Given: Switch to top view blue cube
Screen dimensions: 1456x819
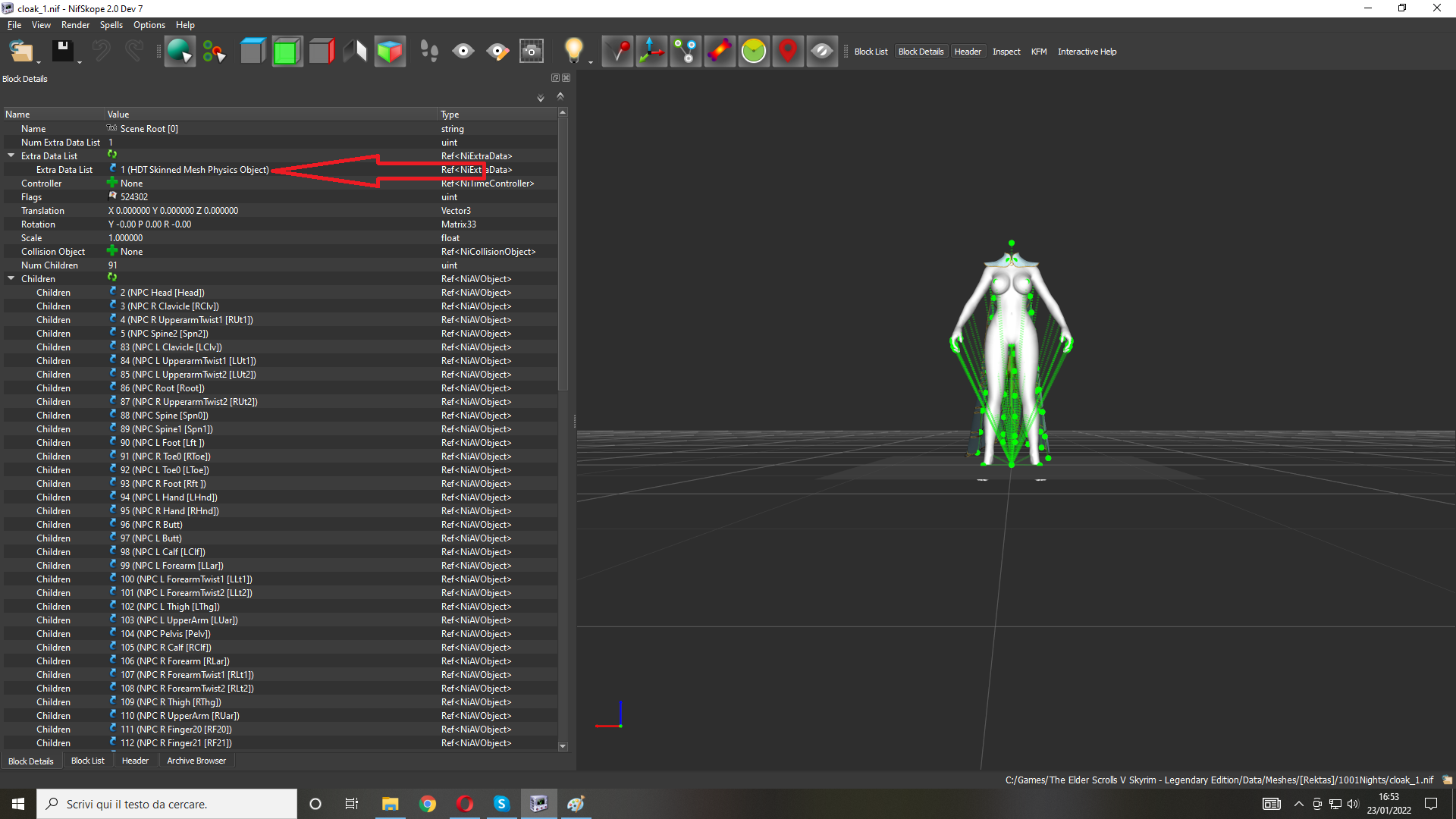Looking at the screenshot, I should [x=253, y=52].
